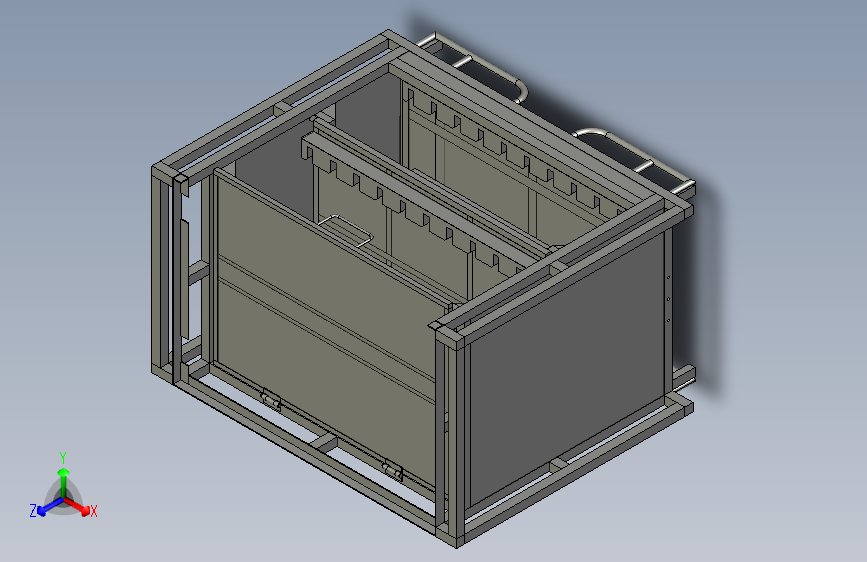Click the green Y axis arrow
The width and height of the screenshot is (867, 562).
[64, 481]
